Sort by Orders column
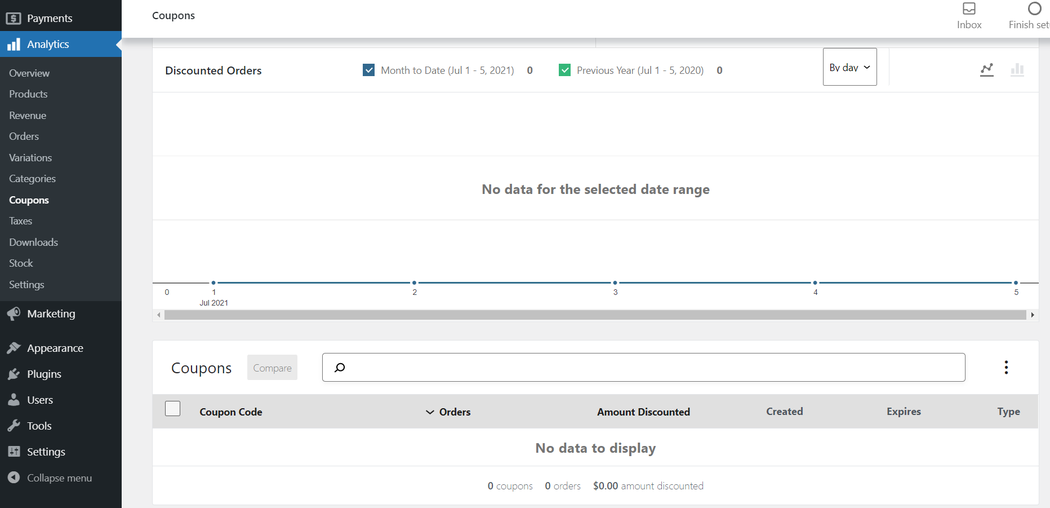Viewport: 1050px width, 508px height. click(x=448, y=412)
